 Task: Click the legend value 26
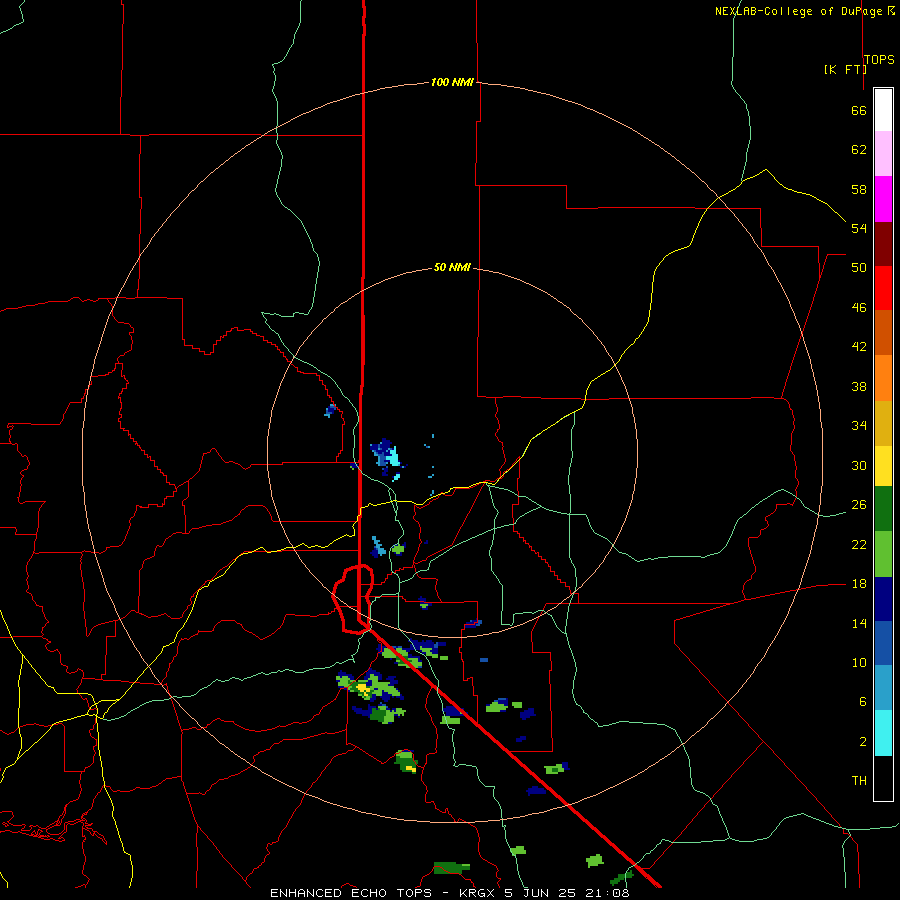point(859,505)
